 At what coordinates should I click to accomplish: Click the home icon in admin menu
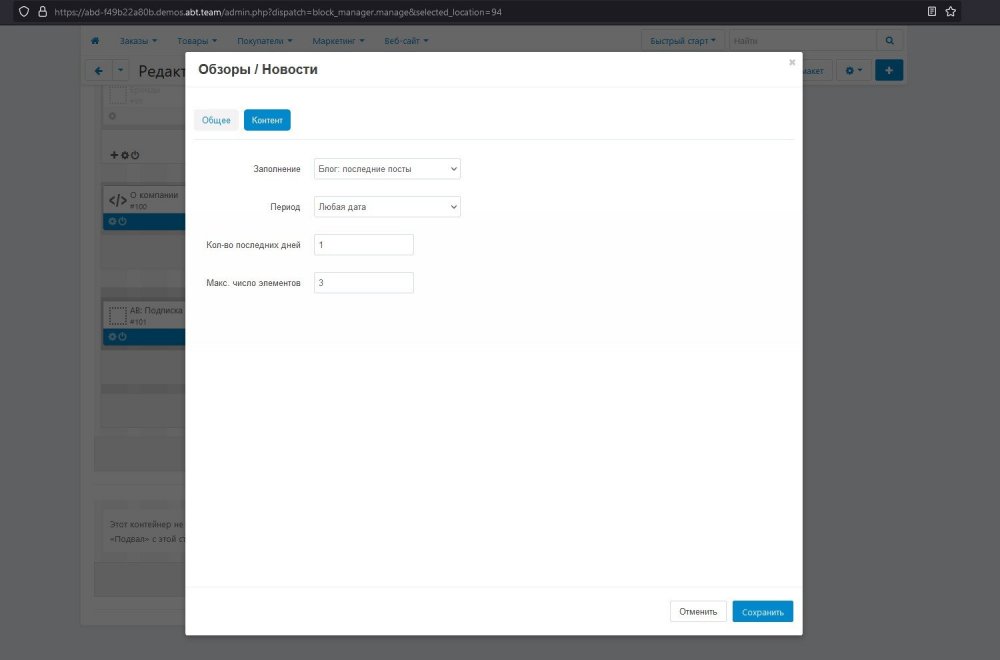coord(95,41)
